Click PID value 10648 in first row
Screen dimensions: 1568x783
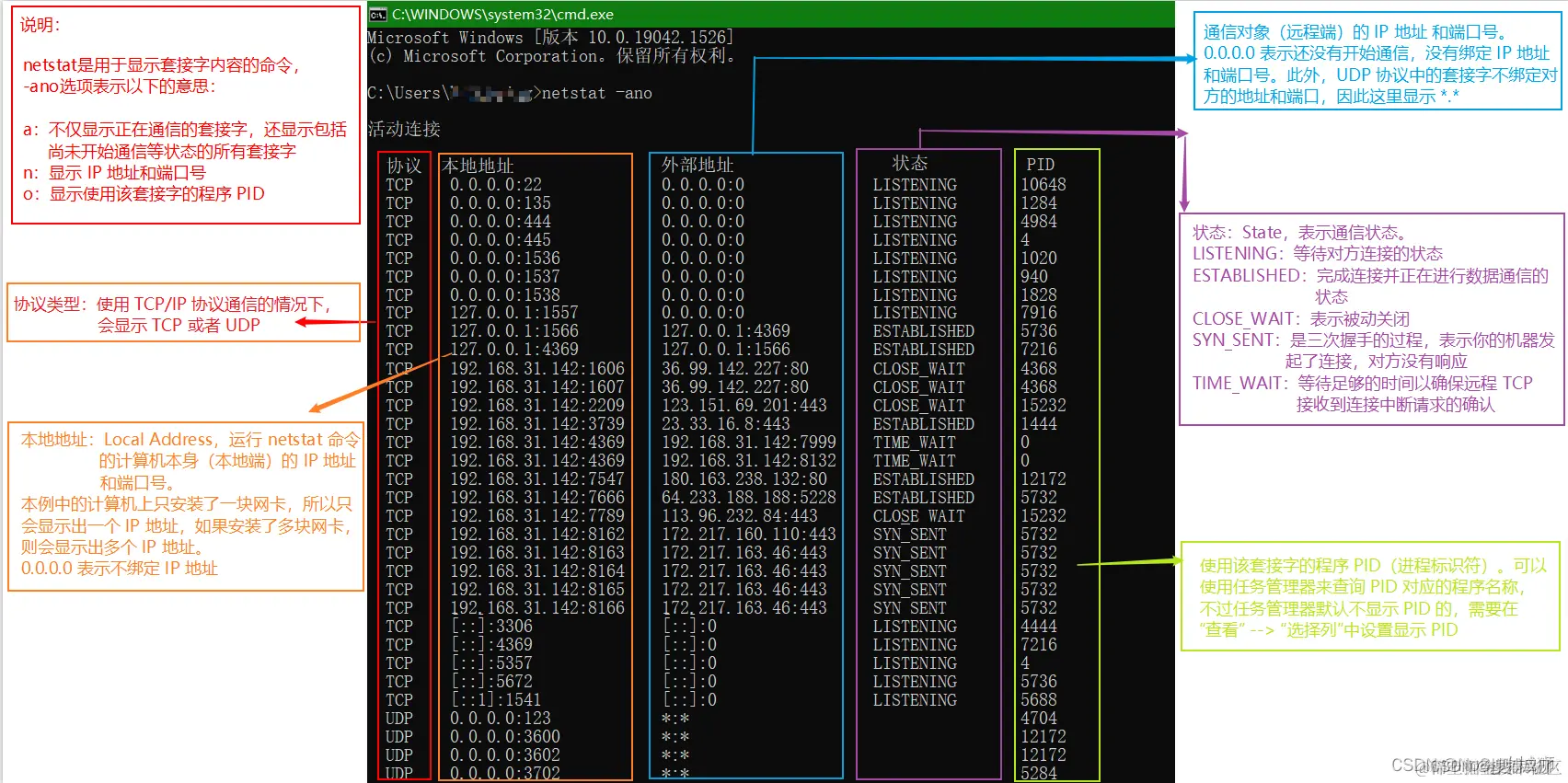[x=1043, y=184]
